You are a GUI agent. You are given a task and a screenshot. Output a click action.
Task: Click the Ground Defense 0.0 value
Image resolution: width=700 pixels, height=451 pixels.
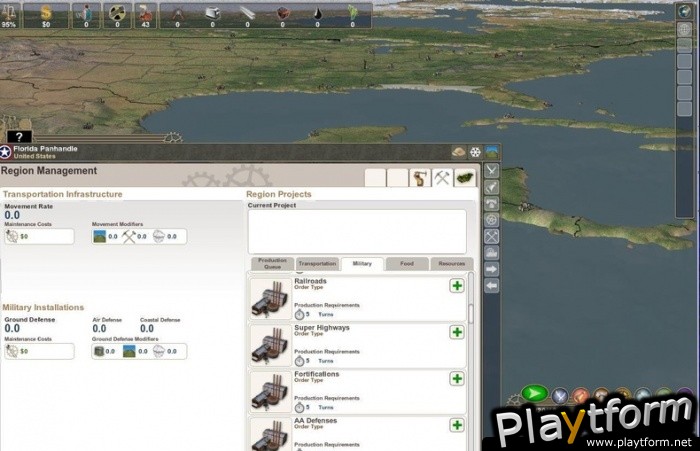[12, 329]
